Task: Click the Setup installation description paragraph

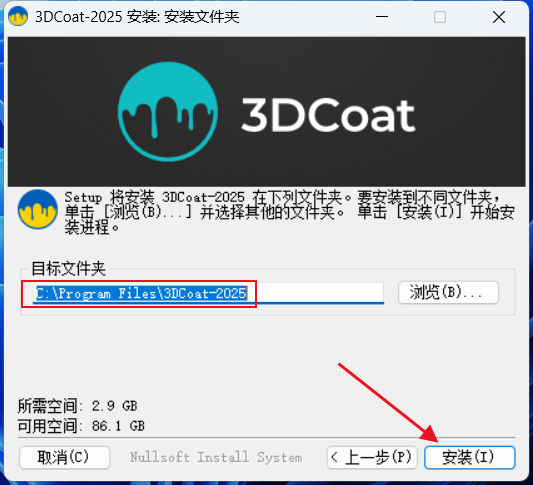Action: [289, 212]
